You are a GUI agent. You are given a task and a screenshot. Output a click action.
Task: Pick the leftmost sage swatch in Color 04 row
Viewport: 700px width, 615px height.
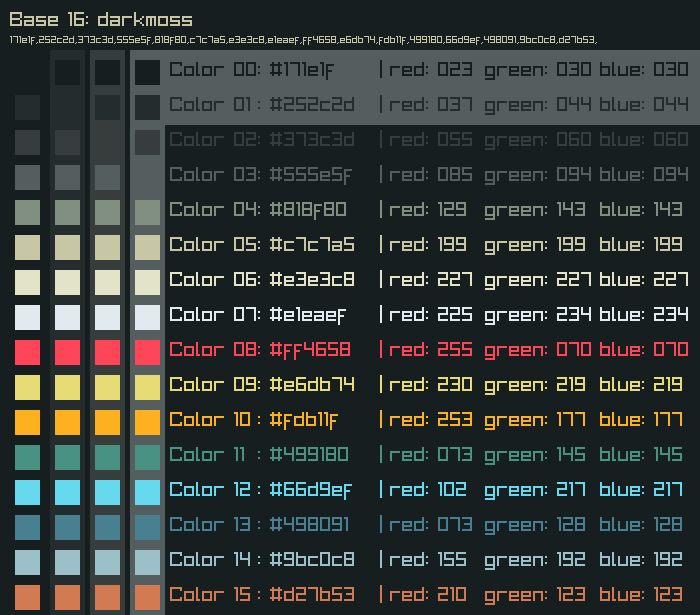[x=28, y=212]
